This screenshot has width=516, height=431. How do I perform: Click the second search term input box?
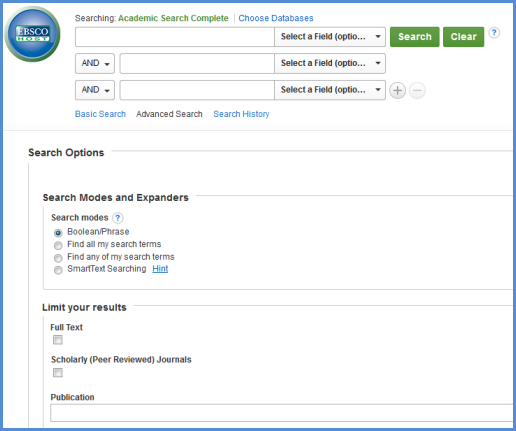[197, 63]
